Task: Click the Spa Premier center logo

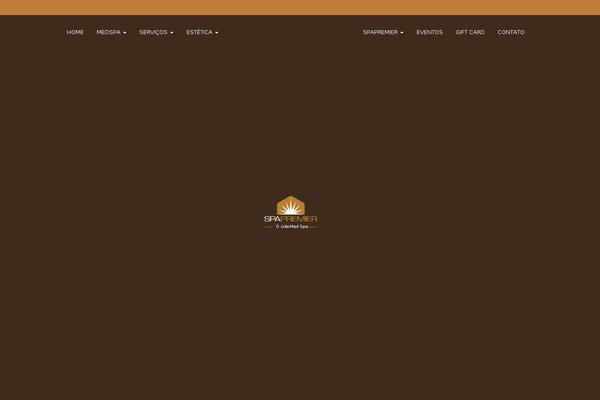Action: pos(290,212)
